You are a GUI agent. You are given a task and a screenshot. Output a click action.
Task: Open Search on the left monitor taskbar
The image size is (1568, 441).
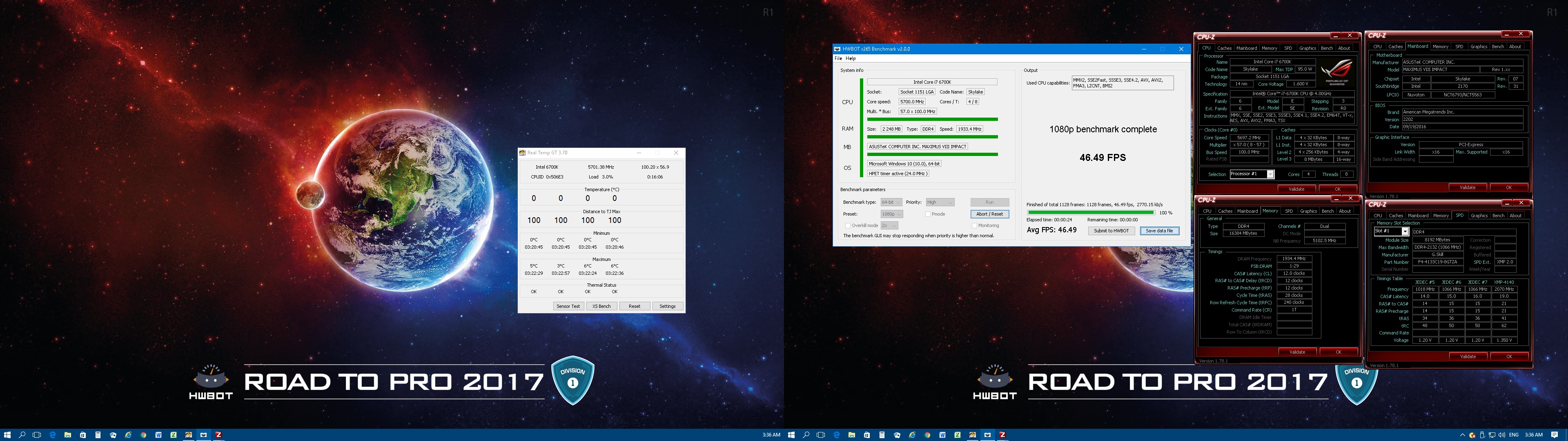pos(22,435)
